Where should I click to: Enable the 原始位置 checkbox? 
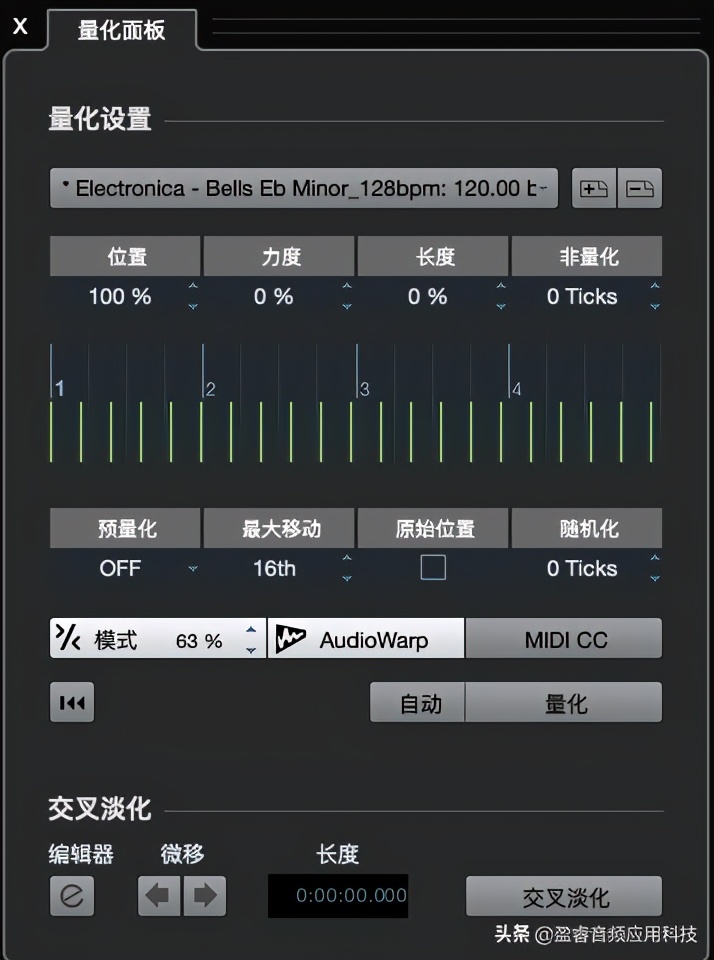coord(431,568)
